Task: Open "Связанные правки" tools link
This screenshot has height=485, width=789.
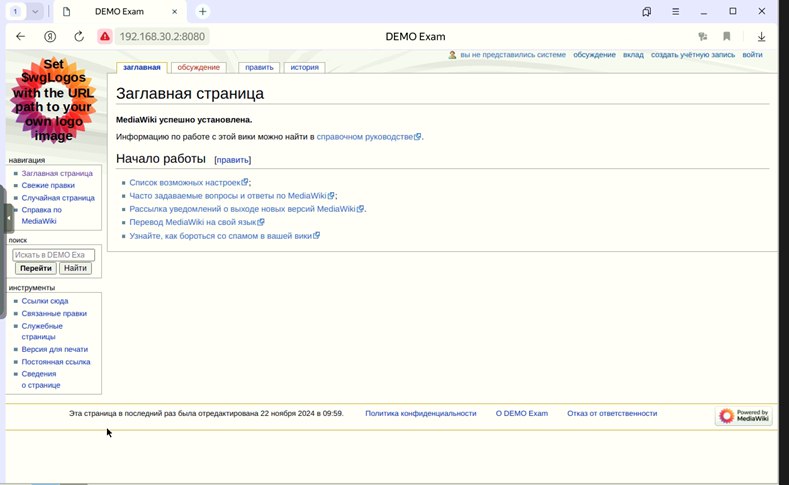Action: click(x=54, y=313)
